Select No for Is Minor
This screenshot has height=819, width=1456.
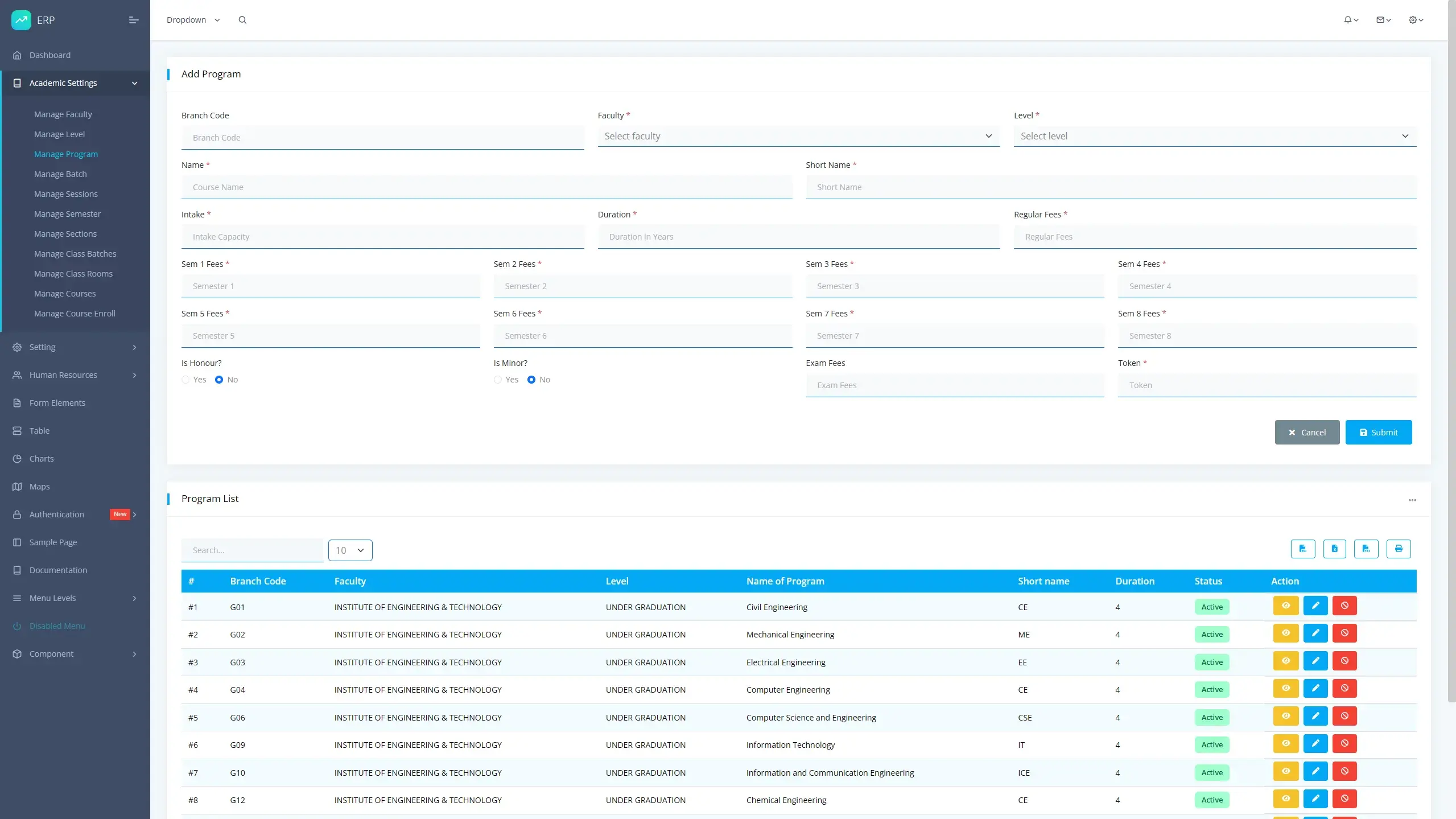[531, 380]
